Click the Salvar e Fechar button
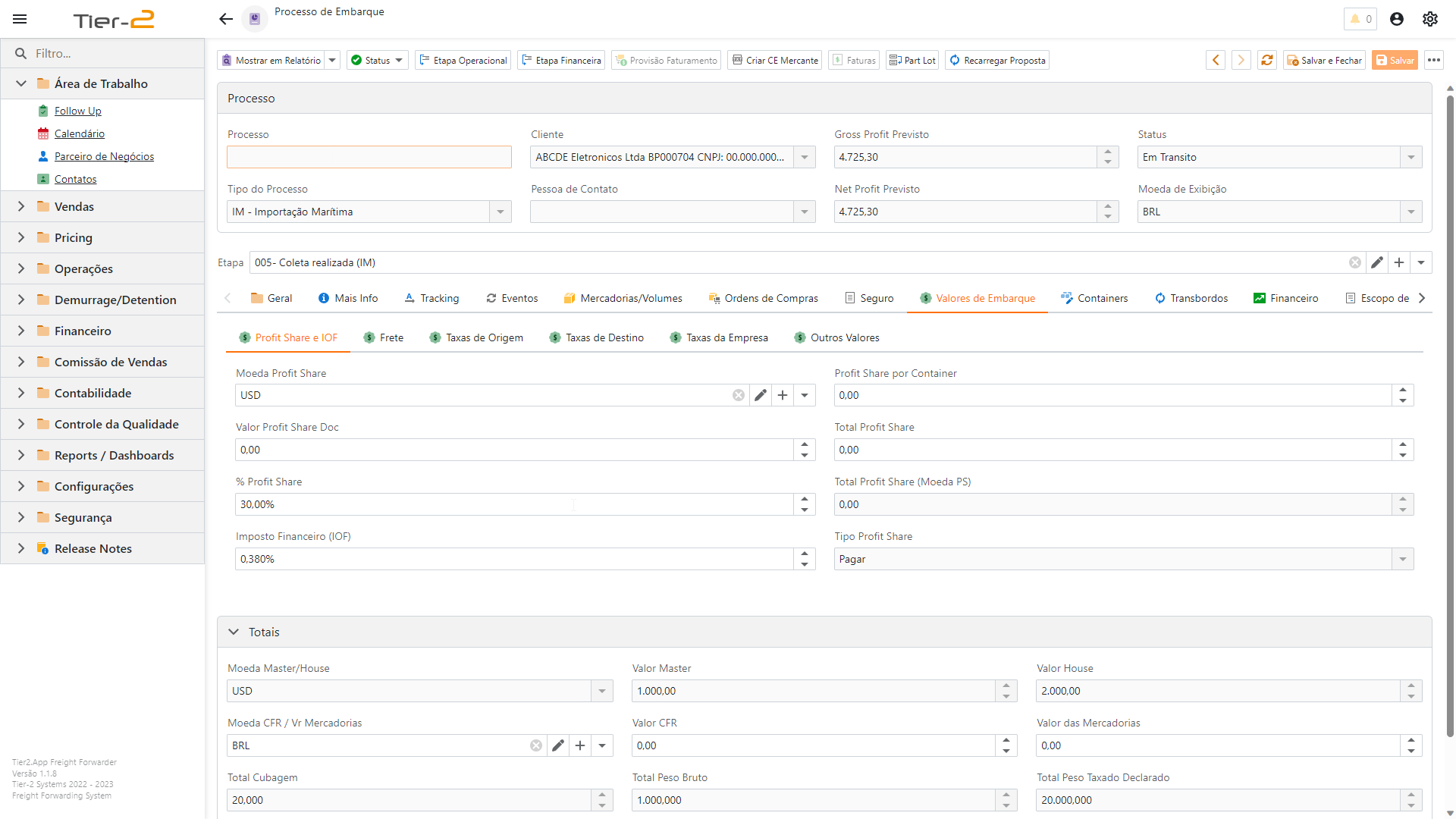The width and height of the screenshot is (1456, 819). [1324, 60]
